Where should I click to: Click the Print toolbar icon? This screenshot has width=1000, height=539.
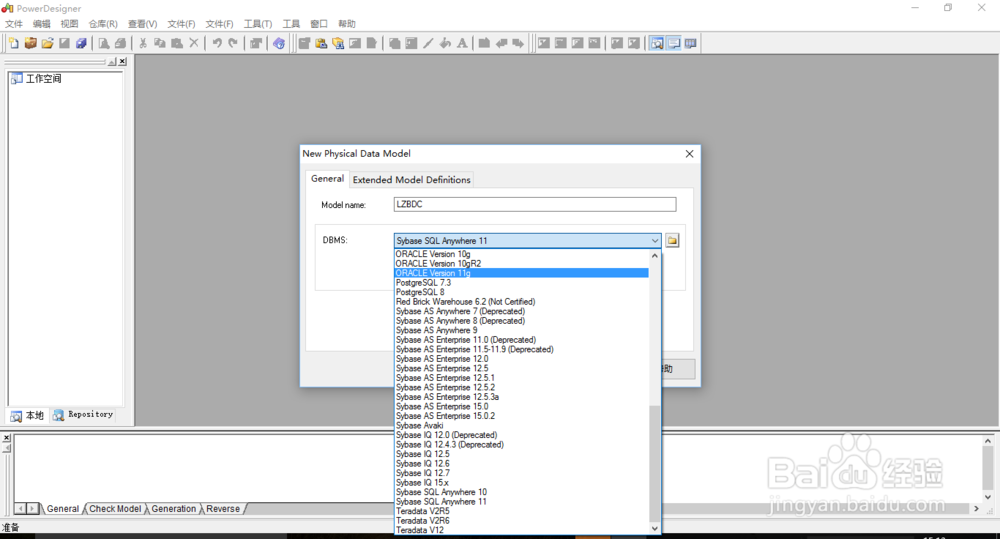[x=120, y=43]
